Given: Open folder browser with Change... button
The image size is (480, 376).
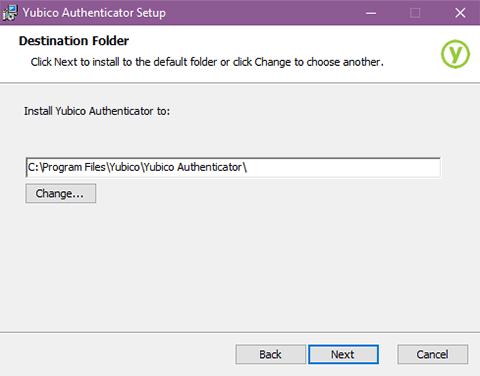Looking at the screenshot, I should (61, 193).
